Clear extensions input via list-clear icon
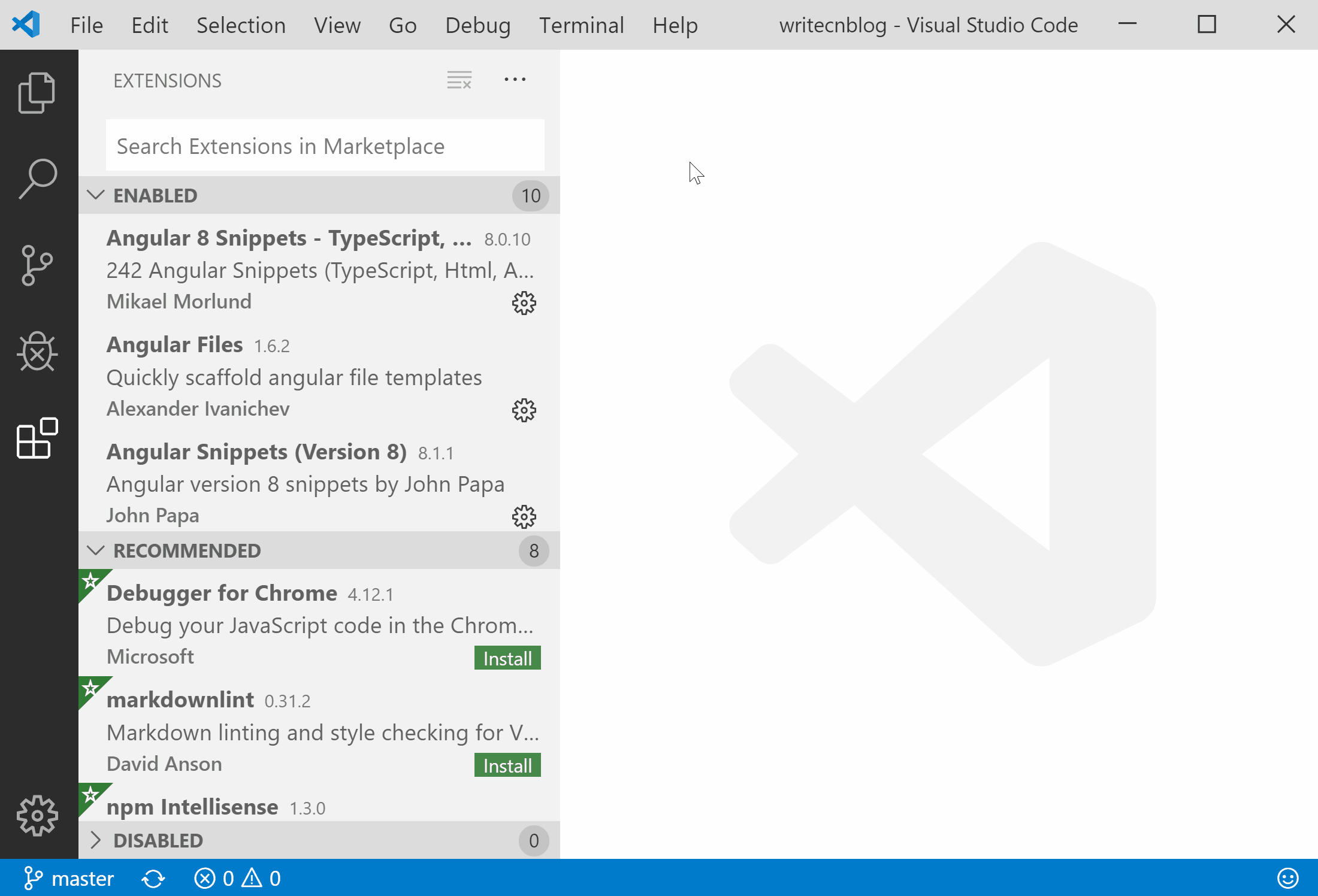 tap(460, 80)
